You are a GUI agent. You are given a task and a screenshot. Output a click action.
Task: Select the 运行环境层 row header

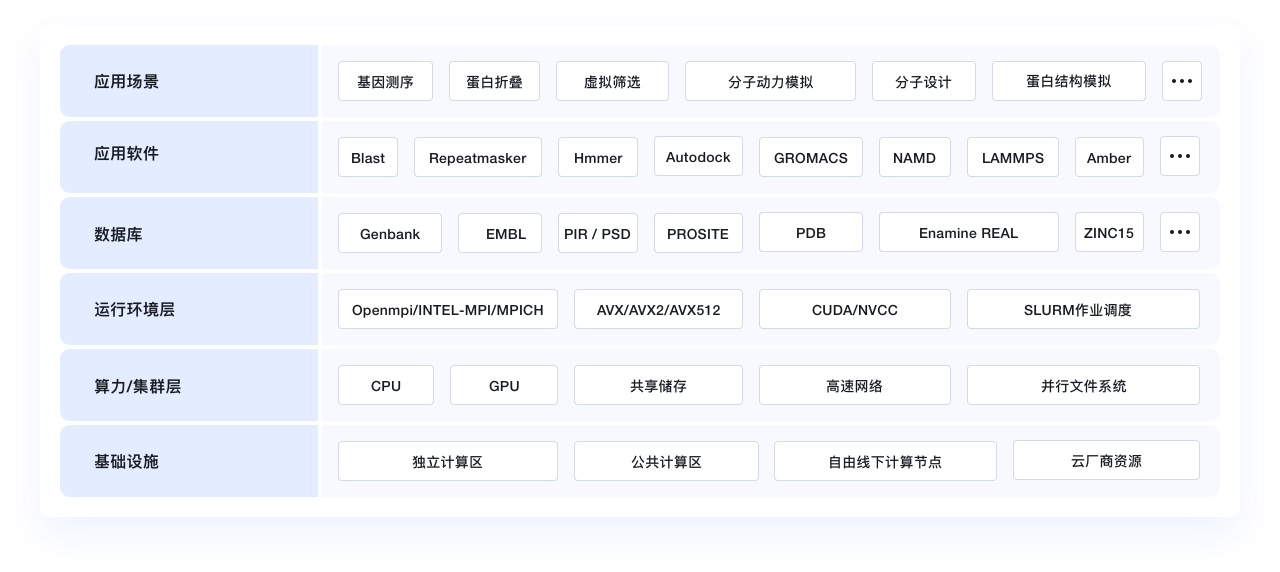[189, 309]
